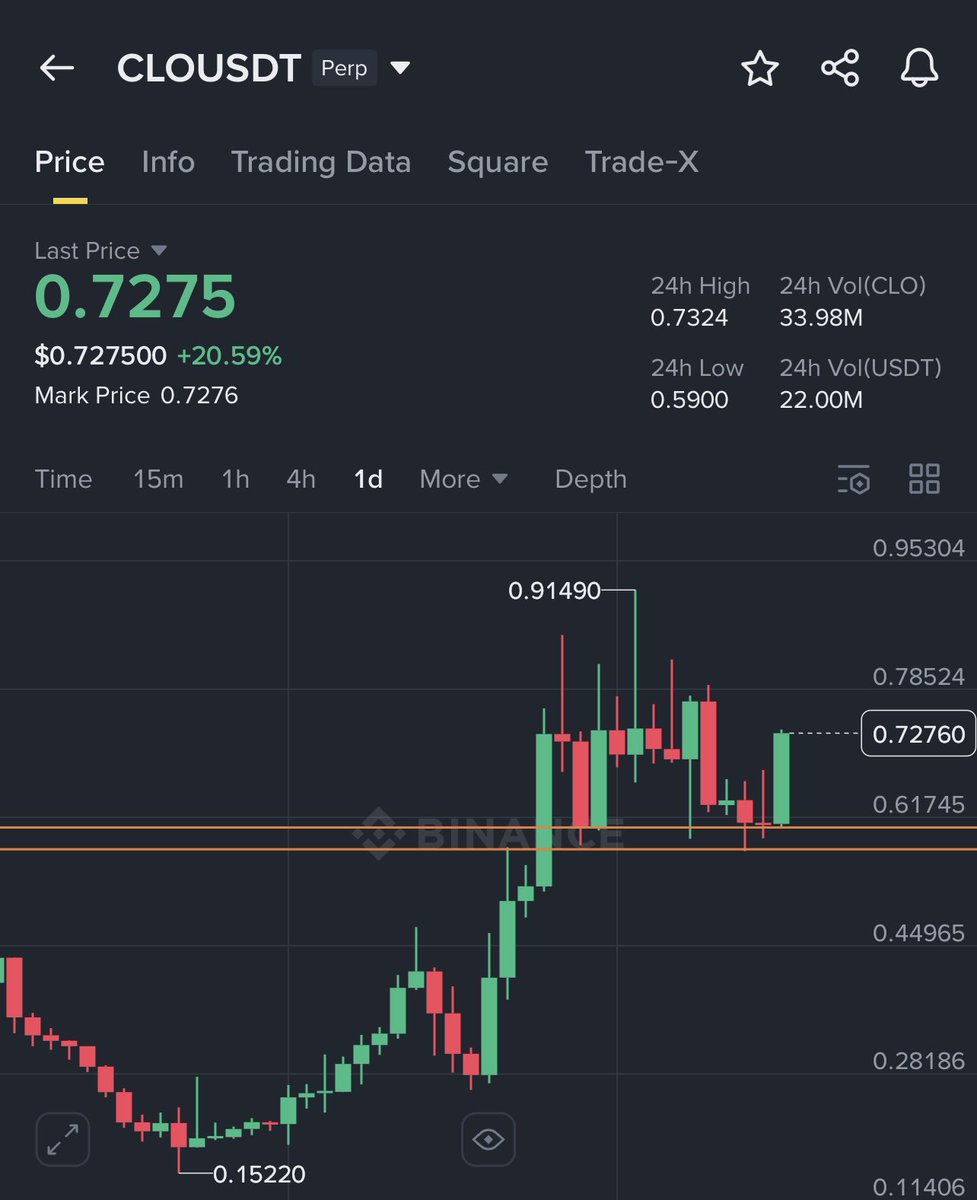Select the Info tab

167,162
